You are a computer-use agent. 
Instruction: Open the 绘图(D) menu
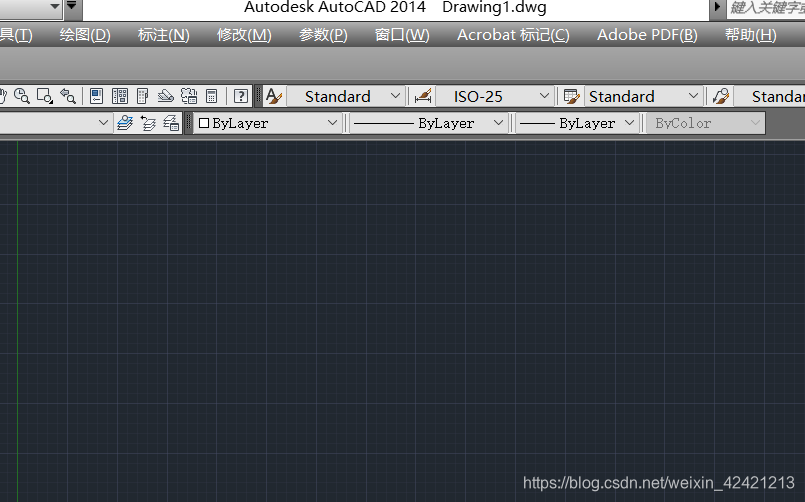click(85, 35)
